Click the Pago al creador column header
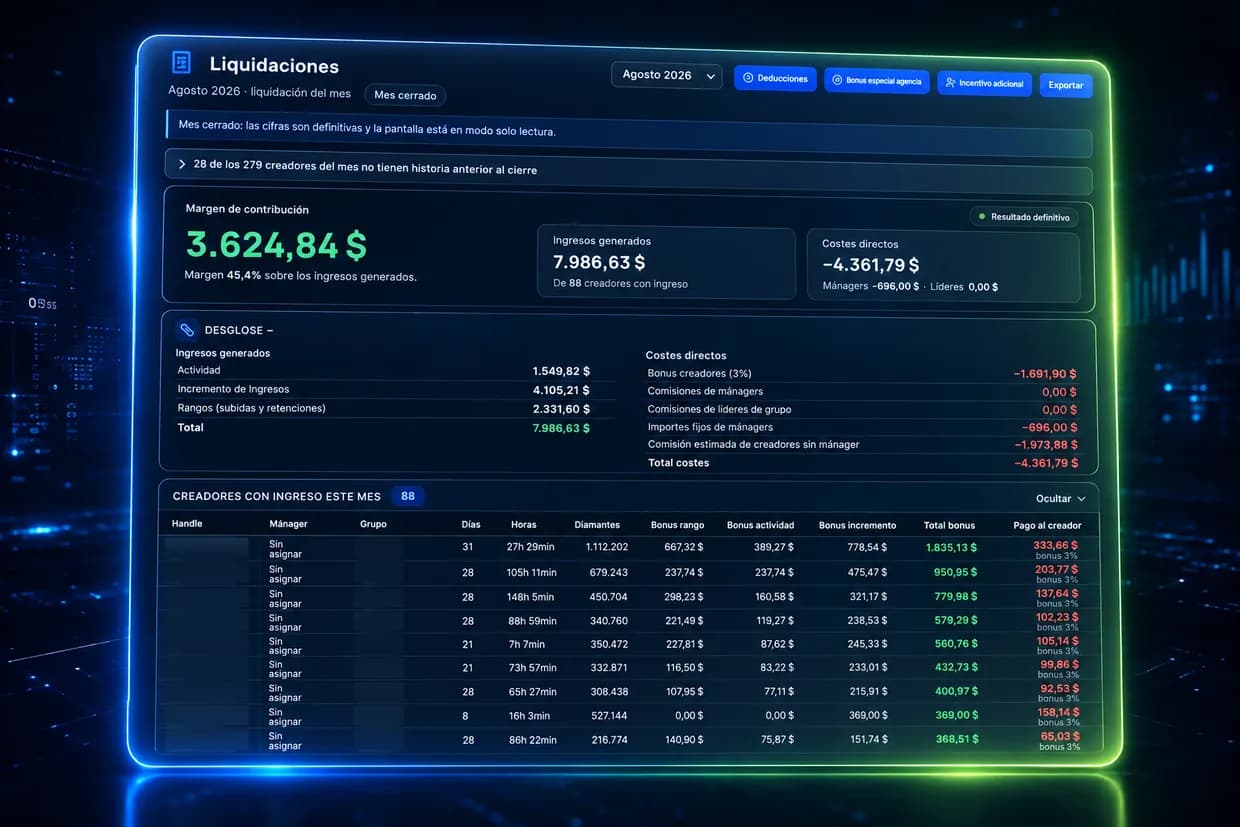Screen dimensions: 1240x827 coord(1047,525)
